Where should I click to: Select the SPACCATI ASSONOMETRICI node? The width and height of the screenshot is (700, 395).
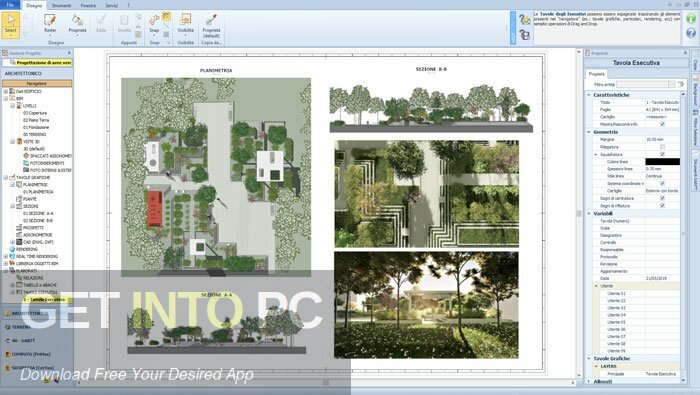click(47, 156)
